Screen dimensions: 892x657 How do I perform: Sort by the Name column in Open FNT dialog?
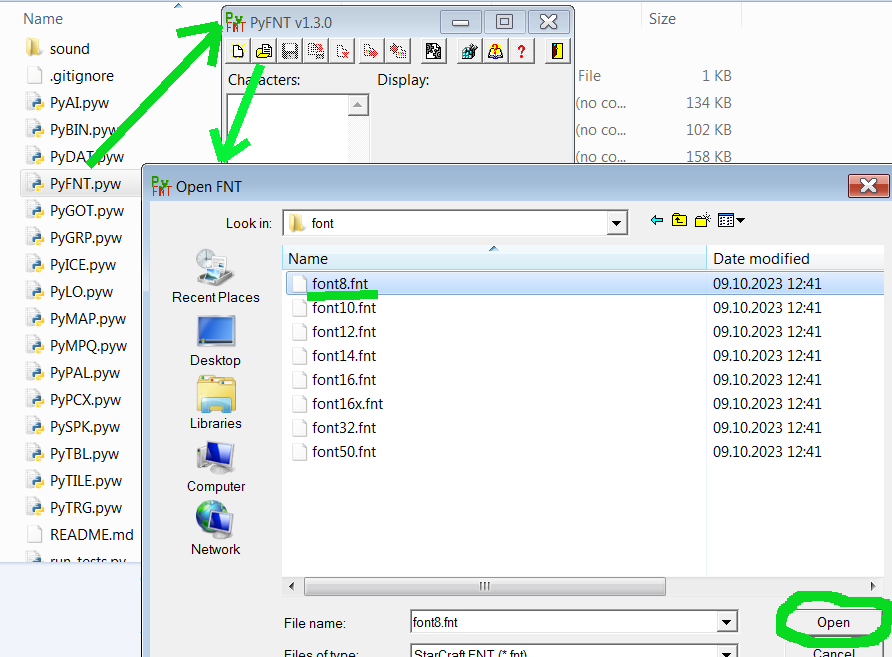[494, 258]
